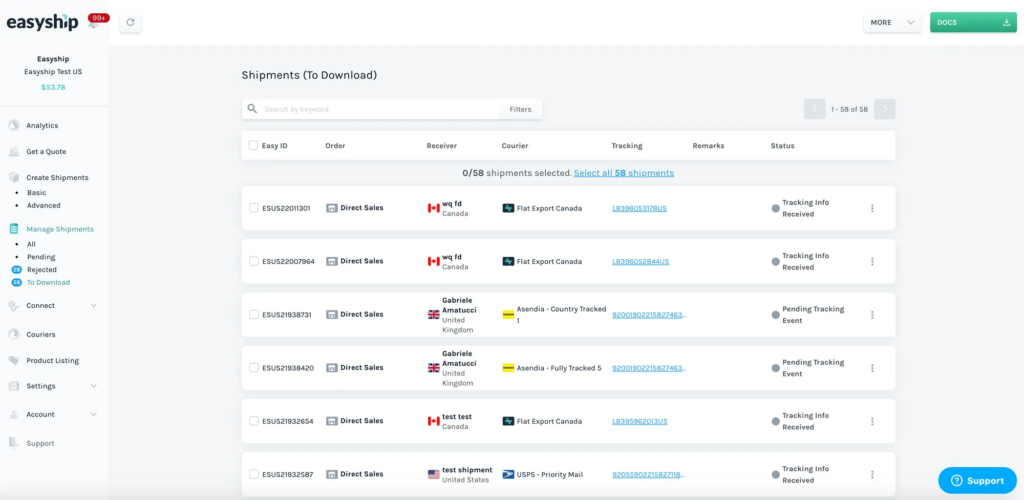
Task: Click the Support sidebar icon
Action: (14, 443)
